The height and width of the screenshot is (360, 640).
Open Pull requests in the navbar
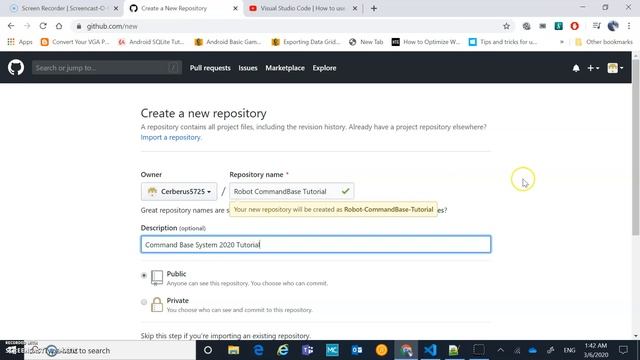coord(210,68)
